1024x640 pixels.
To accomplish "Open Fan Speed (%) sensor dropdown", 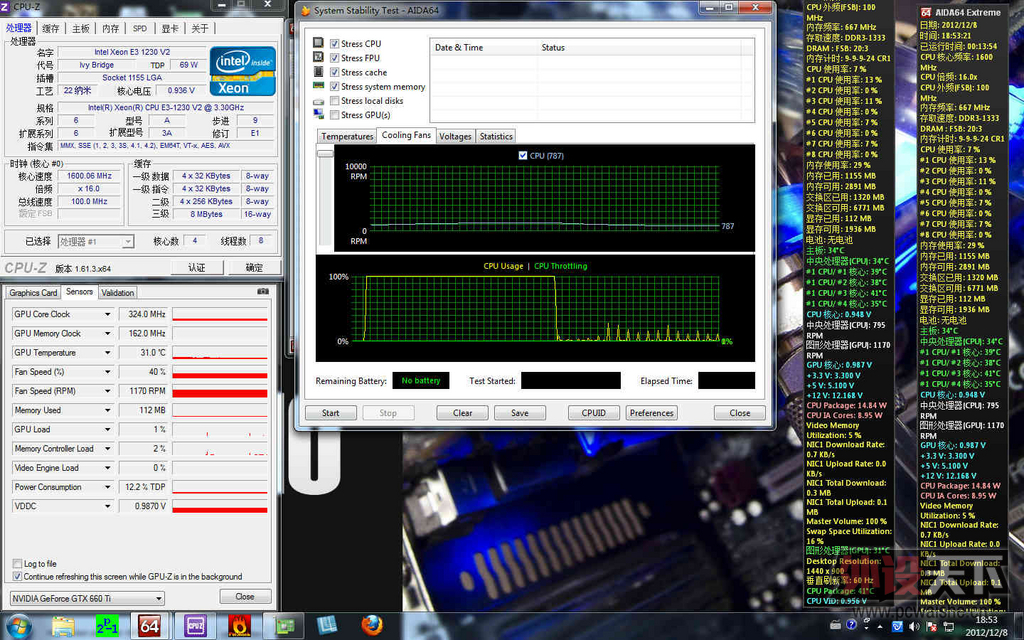I will click(x=108, y=372).
